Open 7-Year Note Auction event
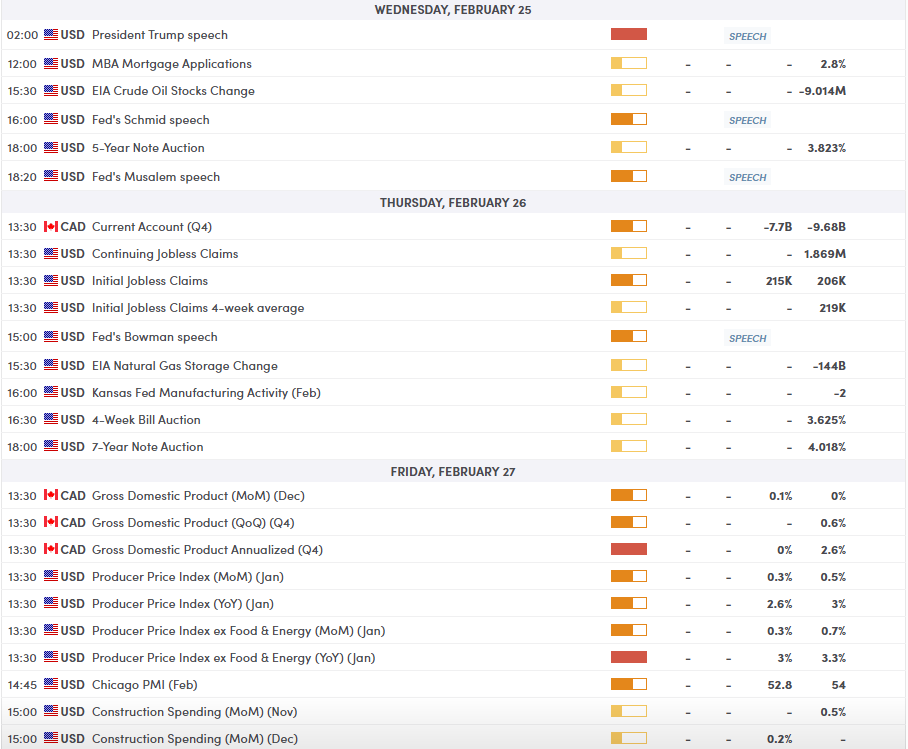The height and width of the screenshot is (749, 908). tap(148, 447)
